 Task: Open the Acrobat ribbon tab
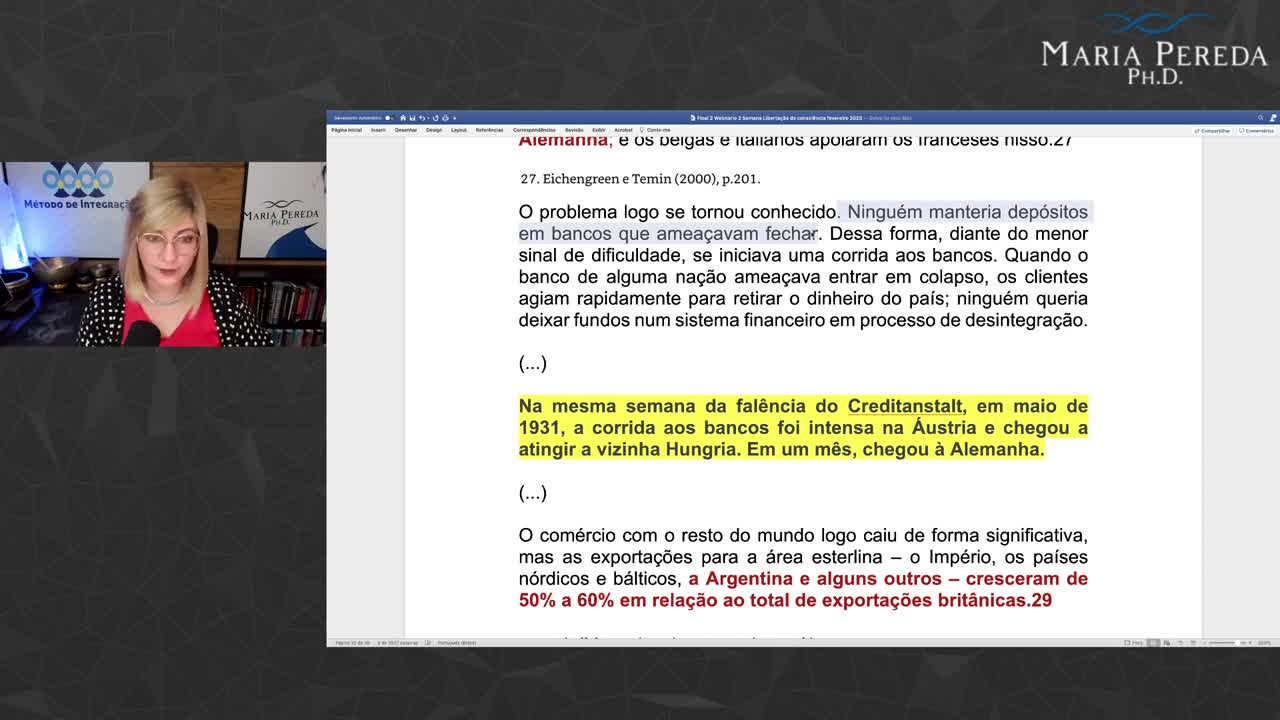coord(623,130)
